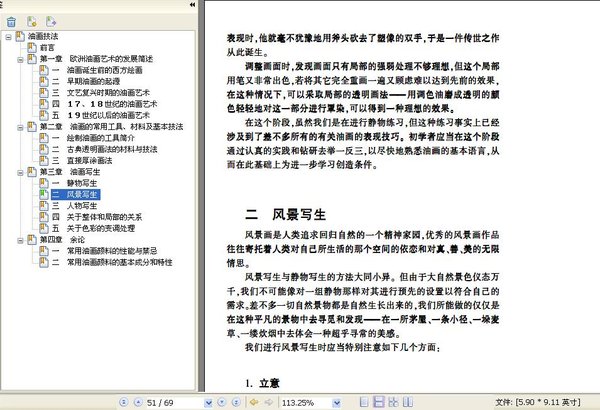The image size is (600, 410).
Task: Open bookmark 直接厚涂画法
Action: (x=82, y=160)
